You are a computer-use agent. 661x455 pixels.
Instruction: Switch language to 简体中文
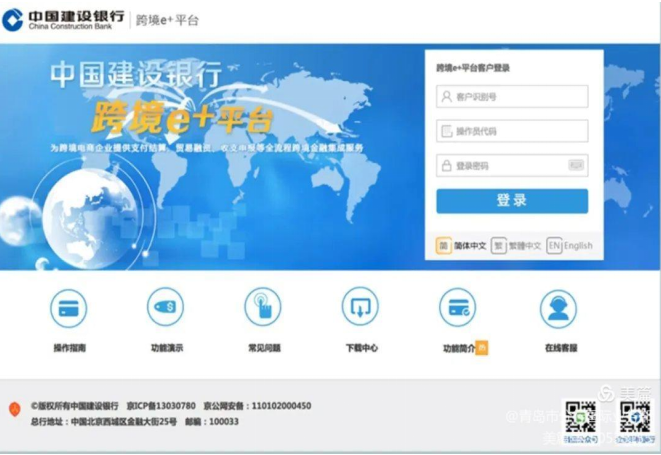coord(470,245)
